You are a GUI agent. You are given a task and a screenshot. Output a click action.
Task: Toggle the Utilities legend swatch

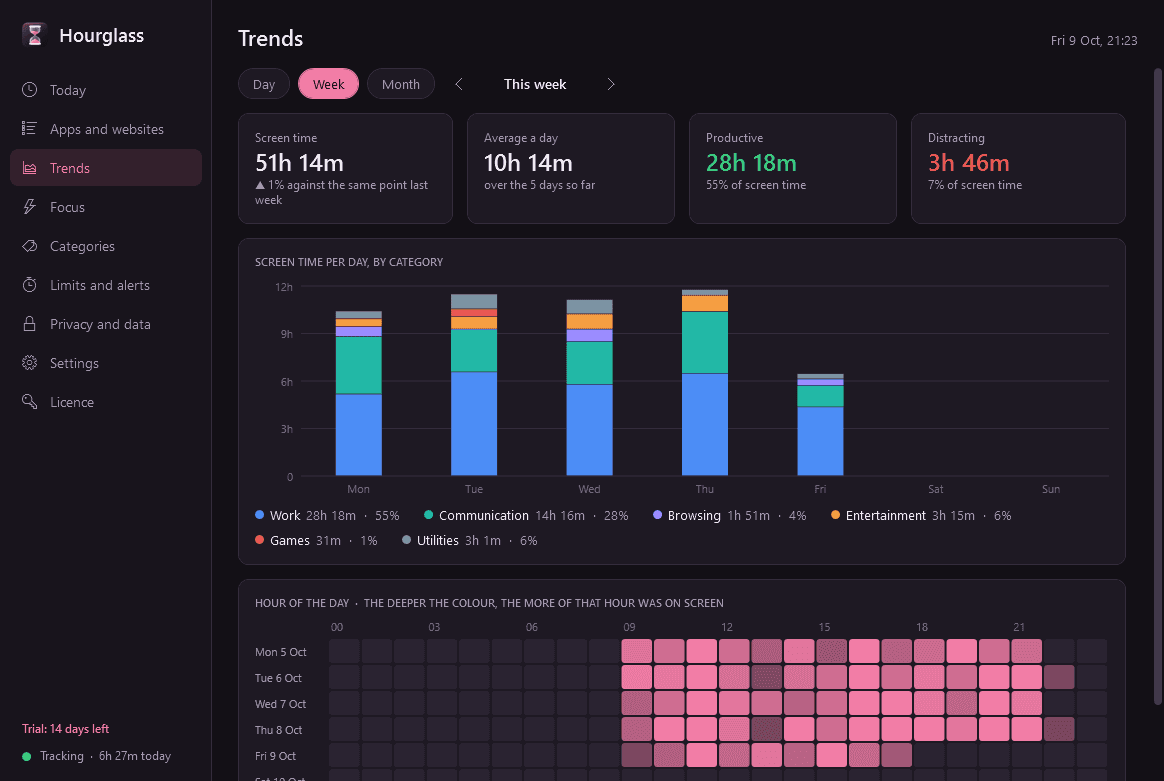click(x=406, y=540)
